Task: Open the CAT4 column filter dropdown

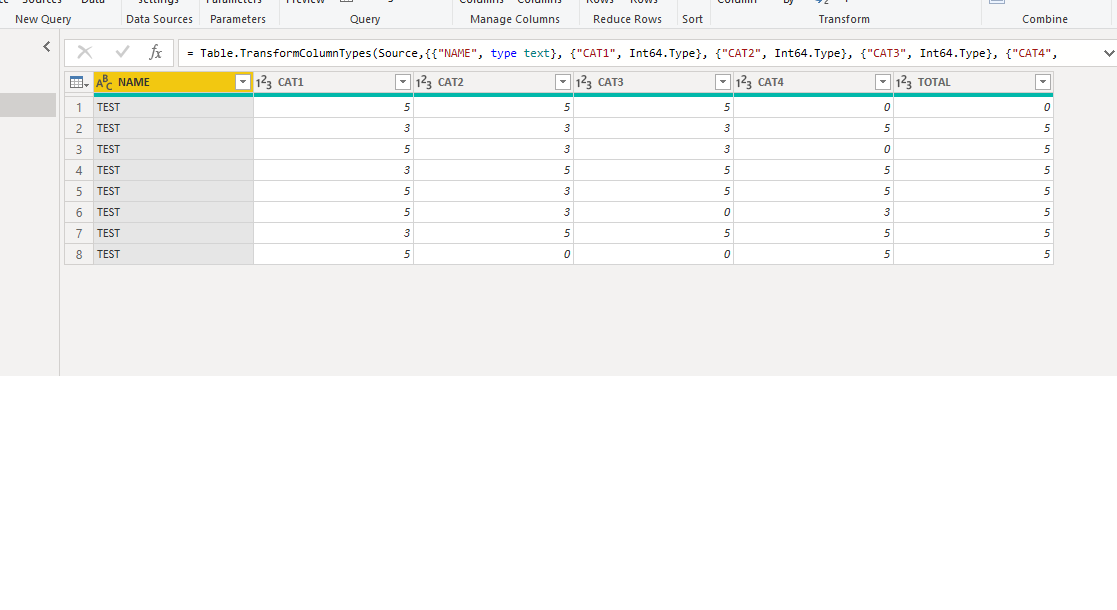Action: tap(883, 83)
